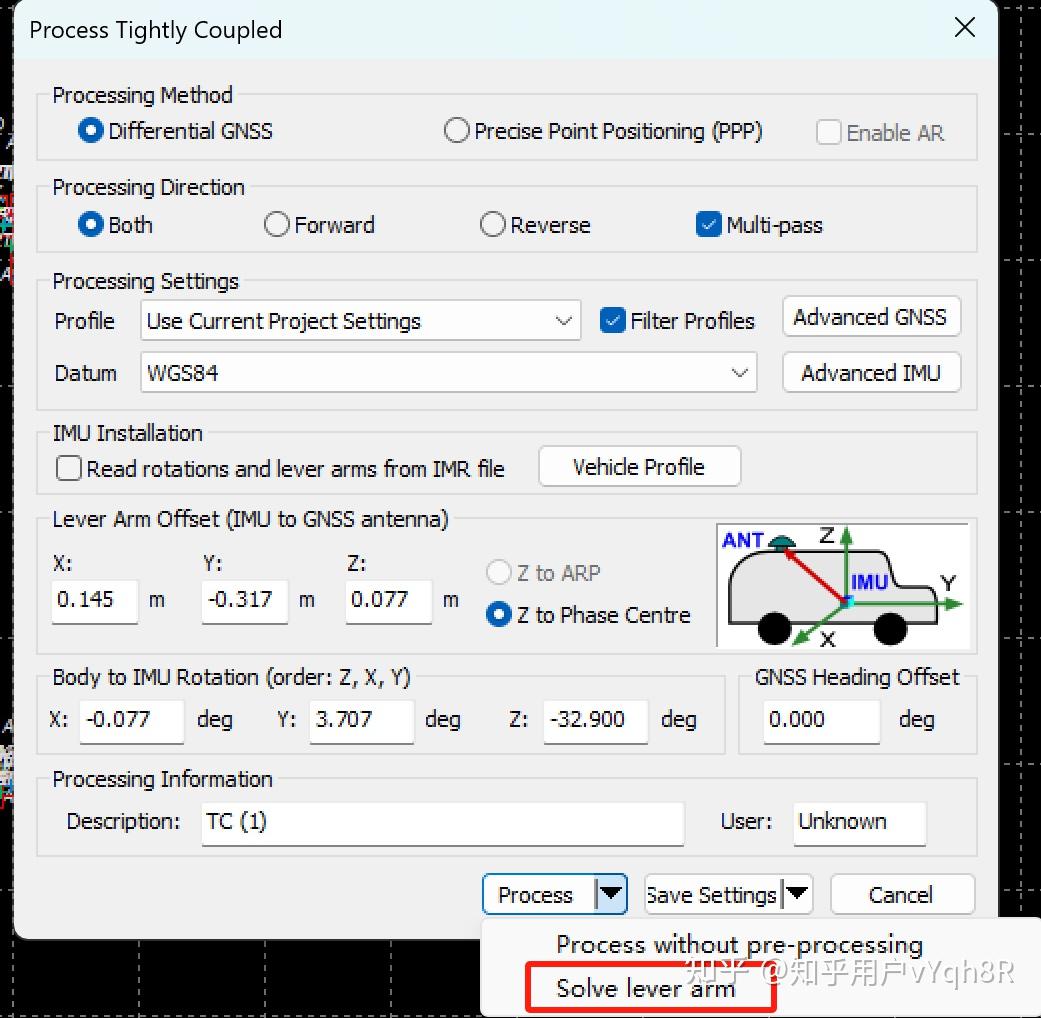1041x1018 pixels.
Task: Open the processing Profile dropdown
Action: point(564,321)
